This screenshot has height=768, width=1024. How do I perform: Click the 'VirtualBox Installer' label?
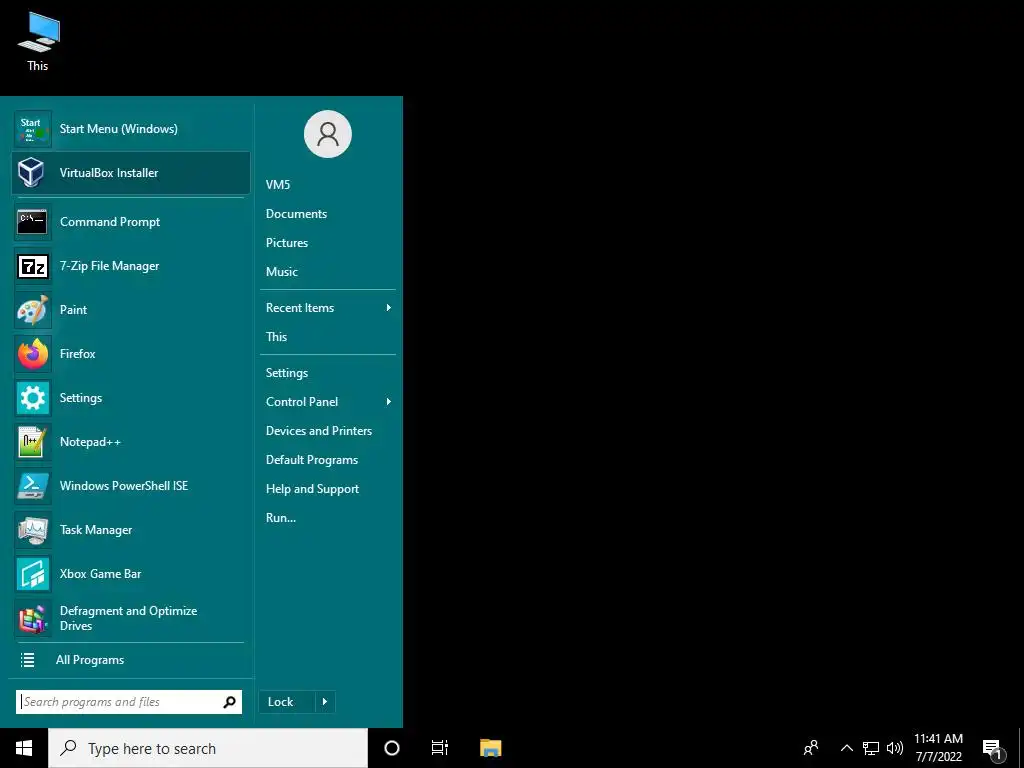[109, 173]
